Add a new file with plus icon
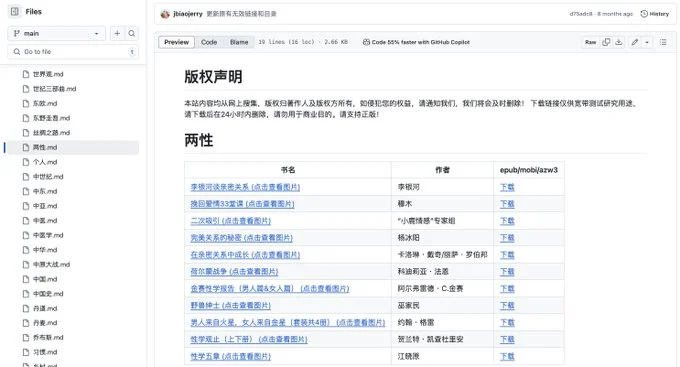680x367 pixels. pyautogui.click(x=117, y=33)
